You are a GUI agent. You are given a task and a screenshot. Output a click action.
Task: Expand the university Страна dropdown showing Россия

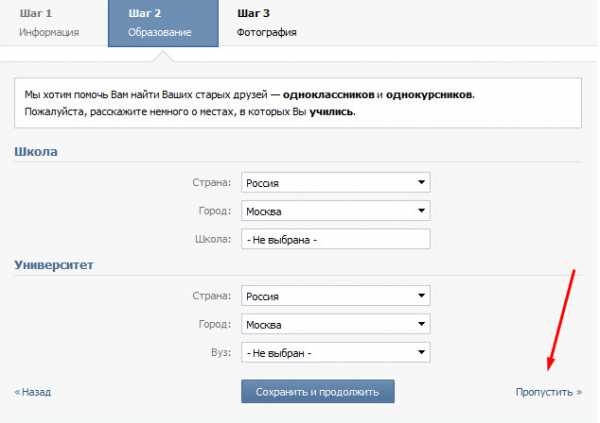[336, 296]
